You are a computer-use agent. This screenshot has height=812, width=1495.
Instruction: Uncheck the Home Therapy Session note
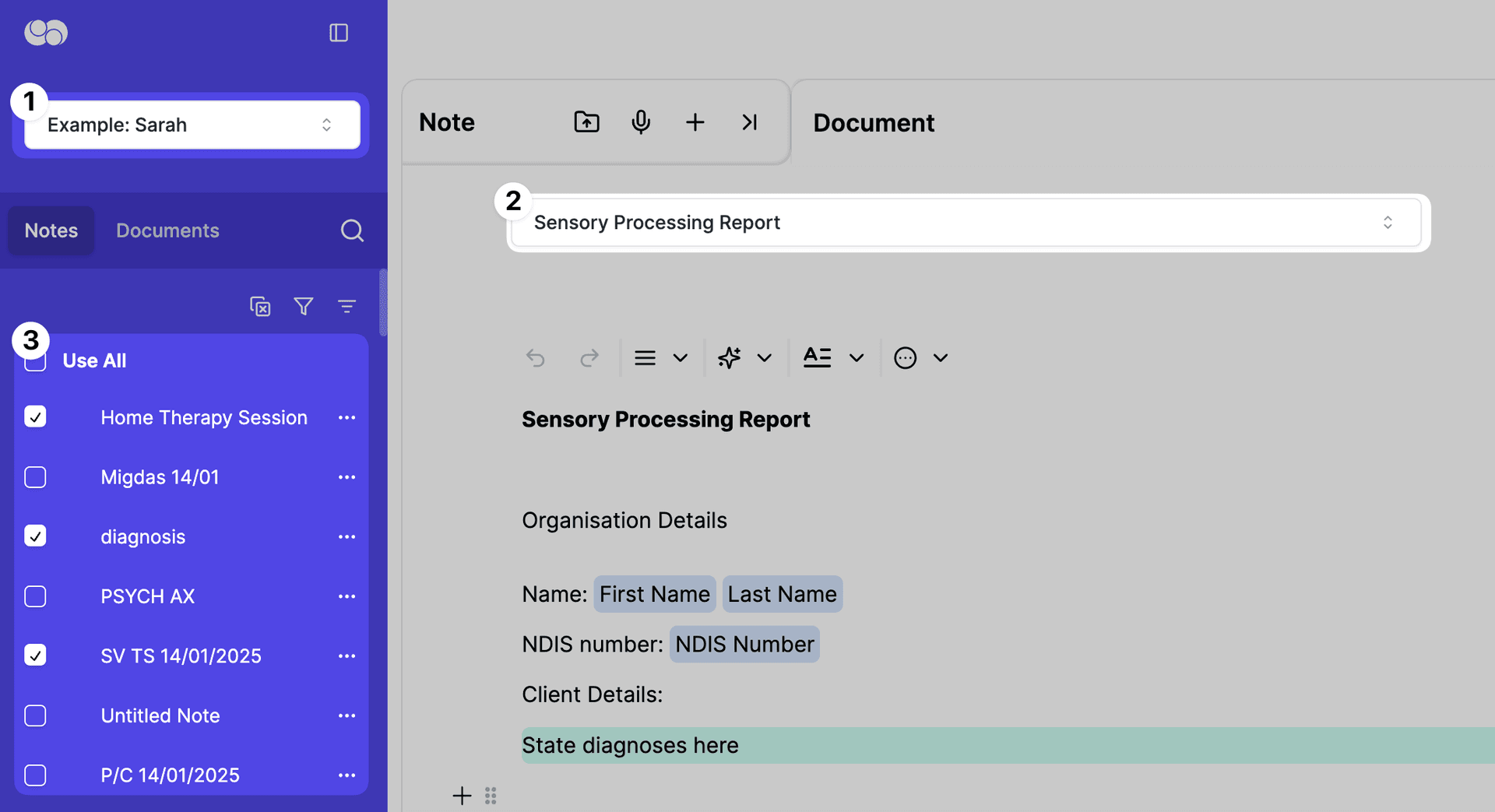[x=35, y=417]
